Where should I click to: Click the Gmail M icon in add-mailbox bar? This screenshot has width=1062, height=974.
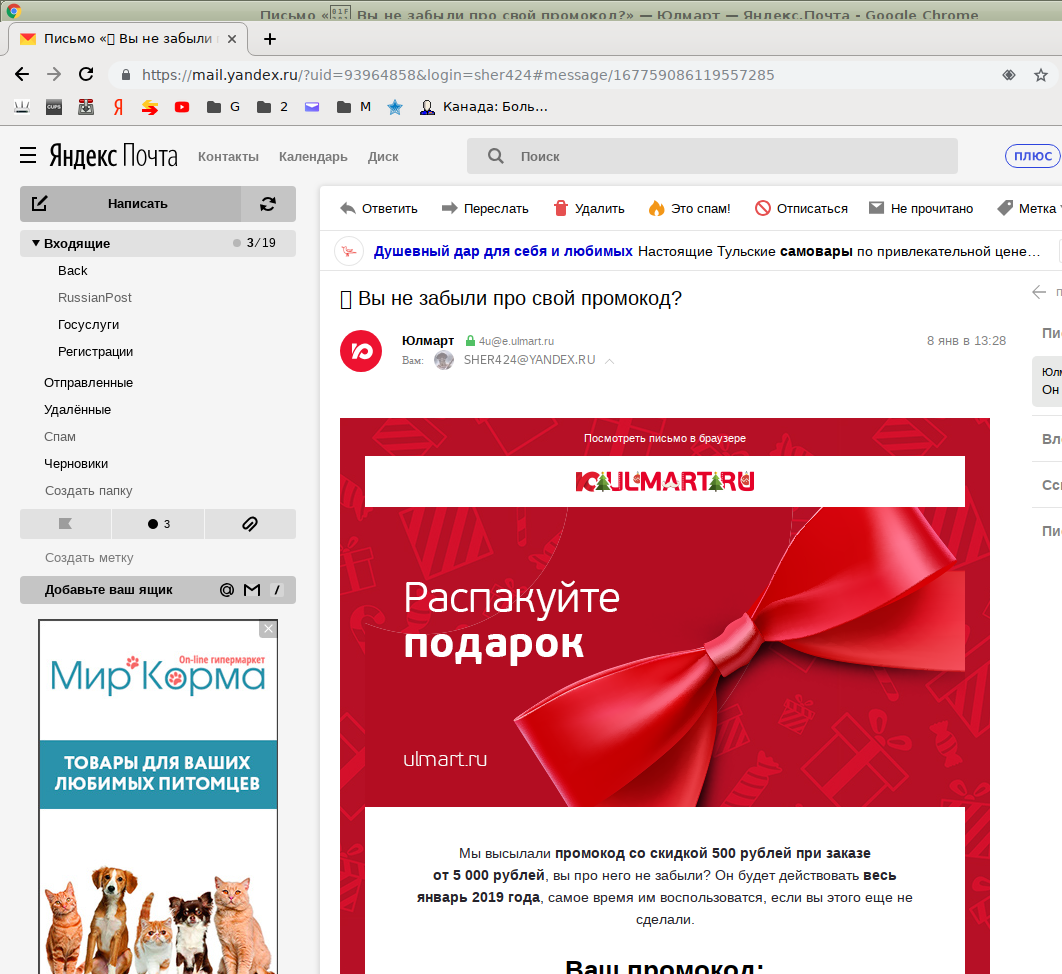pos(252,590)
